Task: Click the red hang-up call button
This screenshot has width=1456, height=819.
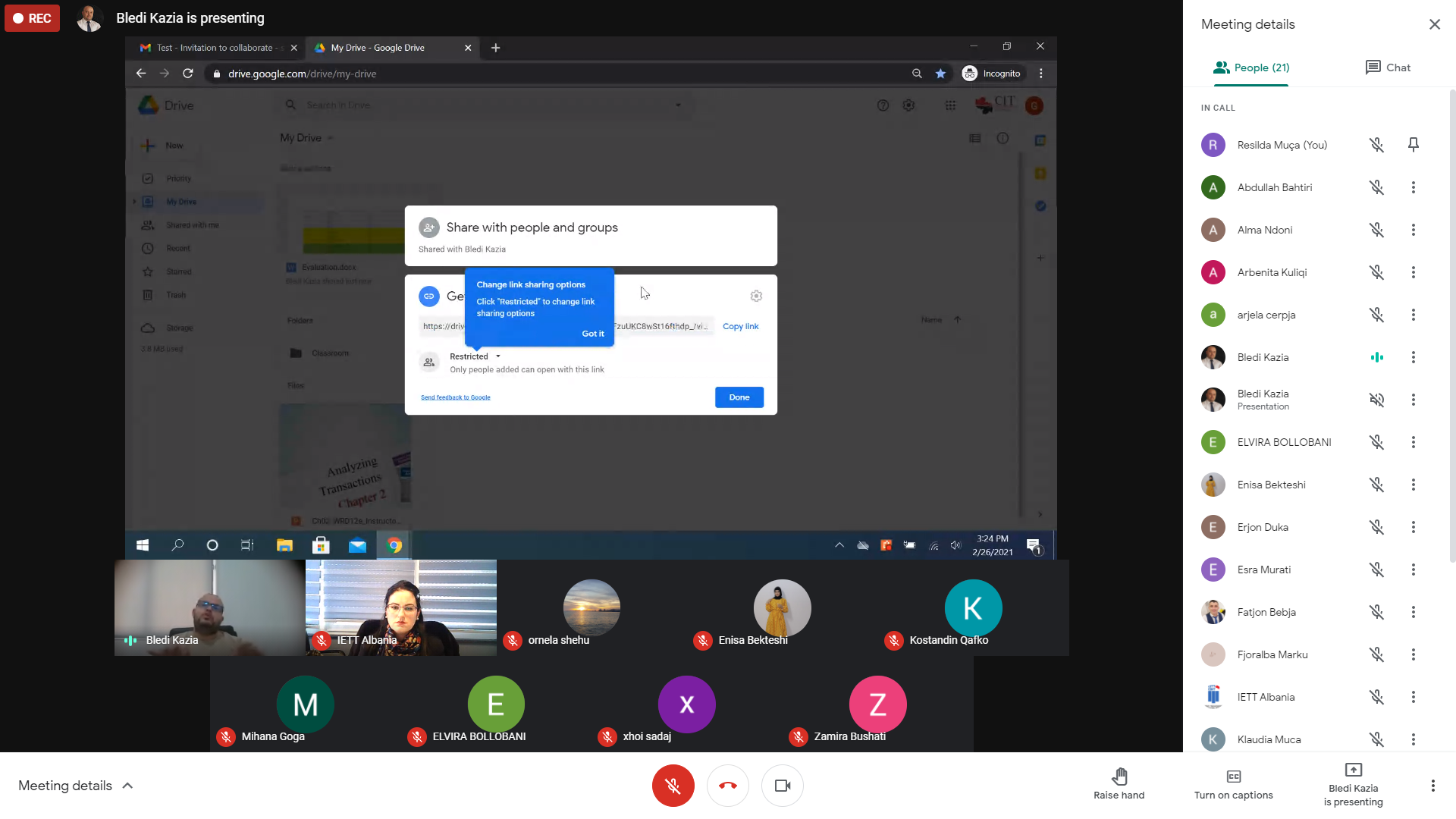Action: point(727,786)
